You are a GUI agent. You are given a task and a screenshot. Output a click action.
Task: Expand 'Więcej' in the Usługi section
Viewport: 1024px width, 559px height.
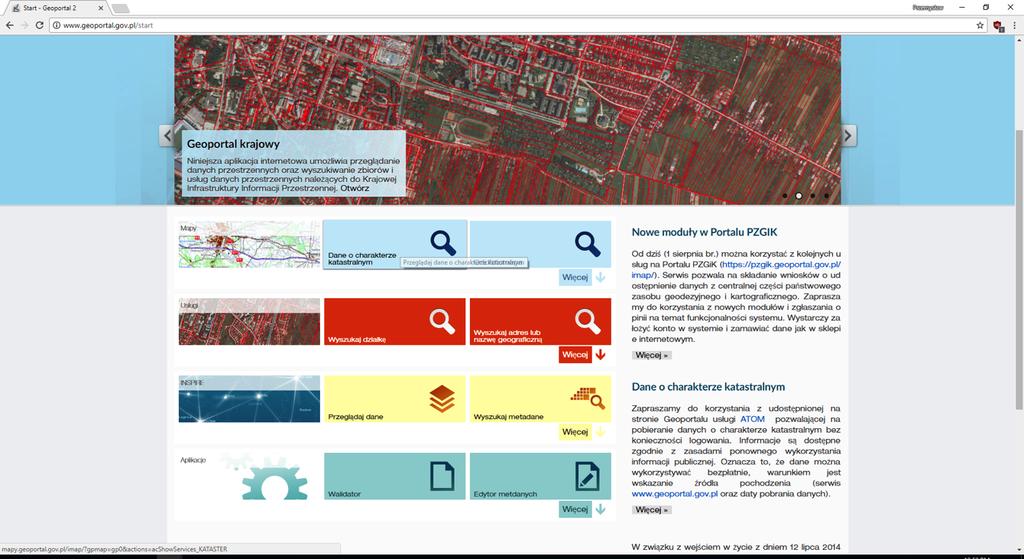575,355
